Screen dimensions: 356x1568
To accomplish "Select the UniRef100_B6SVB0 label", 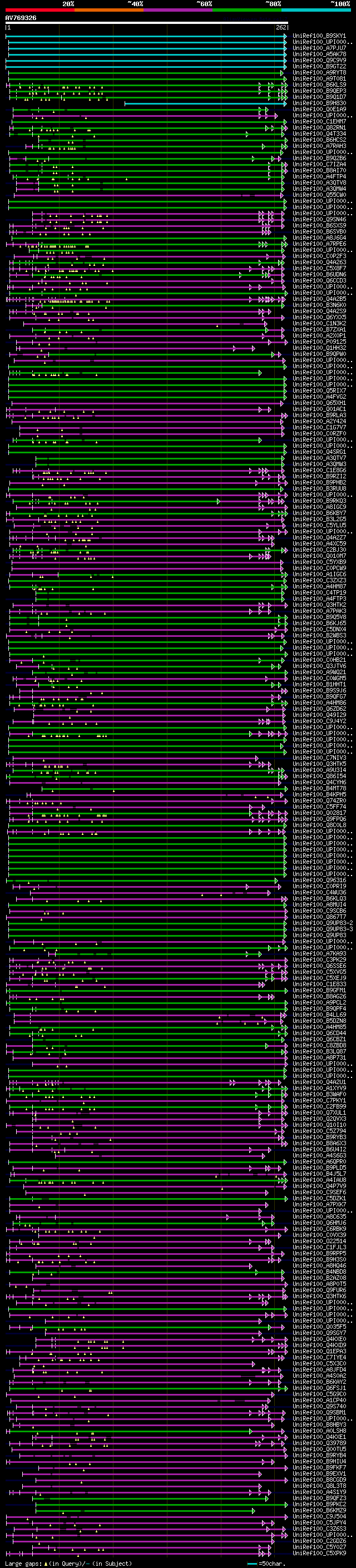I will [319, 231].
